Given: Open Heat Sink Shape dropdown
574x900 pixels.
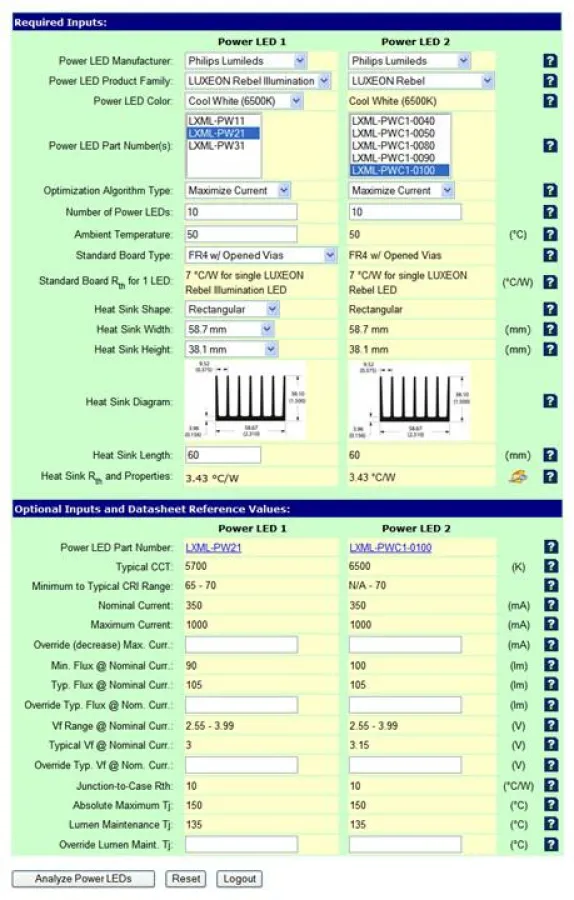Looking at the screenshot, I should (x=232, y=309).
